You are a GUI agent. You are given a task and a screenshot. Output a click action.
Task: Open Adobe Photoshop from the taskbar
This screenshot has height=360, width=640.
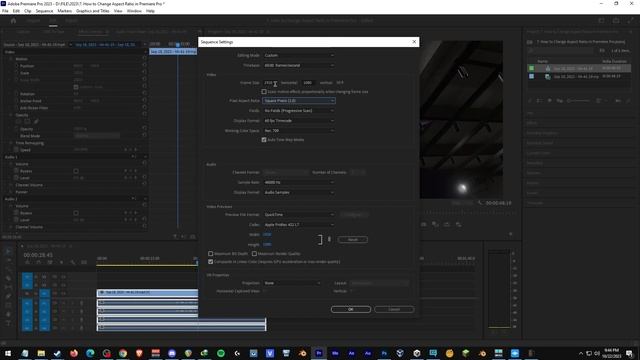(384, 353)
